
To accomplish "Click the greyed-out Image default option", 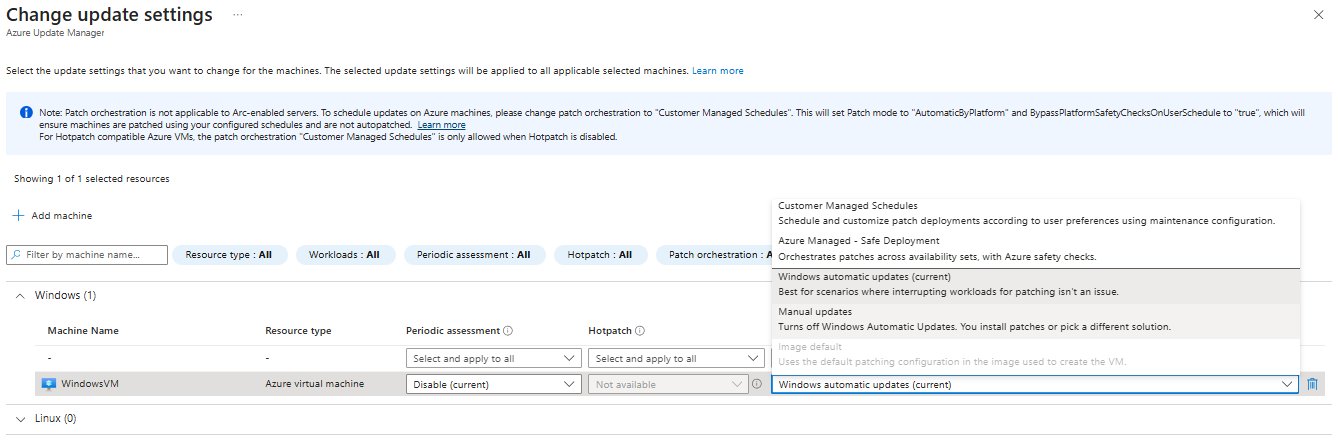I will tap(1036, 354).
